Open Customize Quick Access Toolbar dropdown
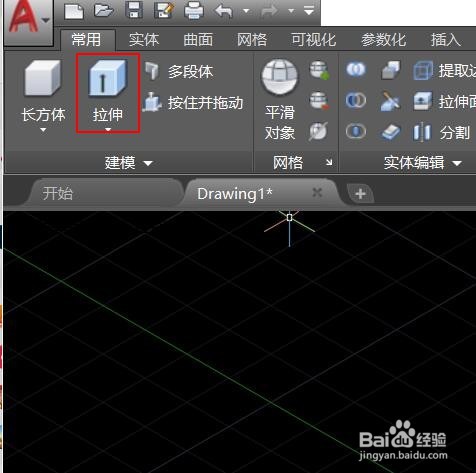This screenshot has height=473, width=476. coord(309,11)
